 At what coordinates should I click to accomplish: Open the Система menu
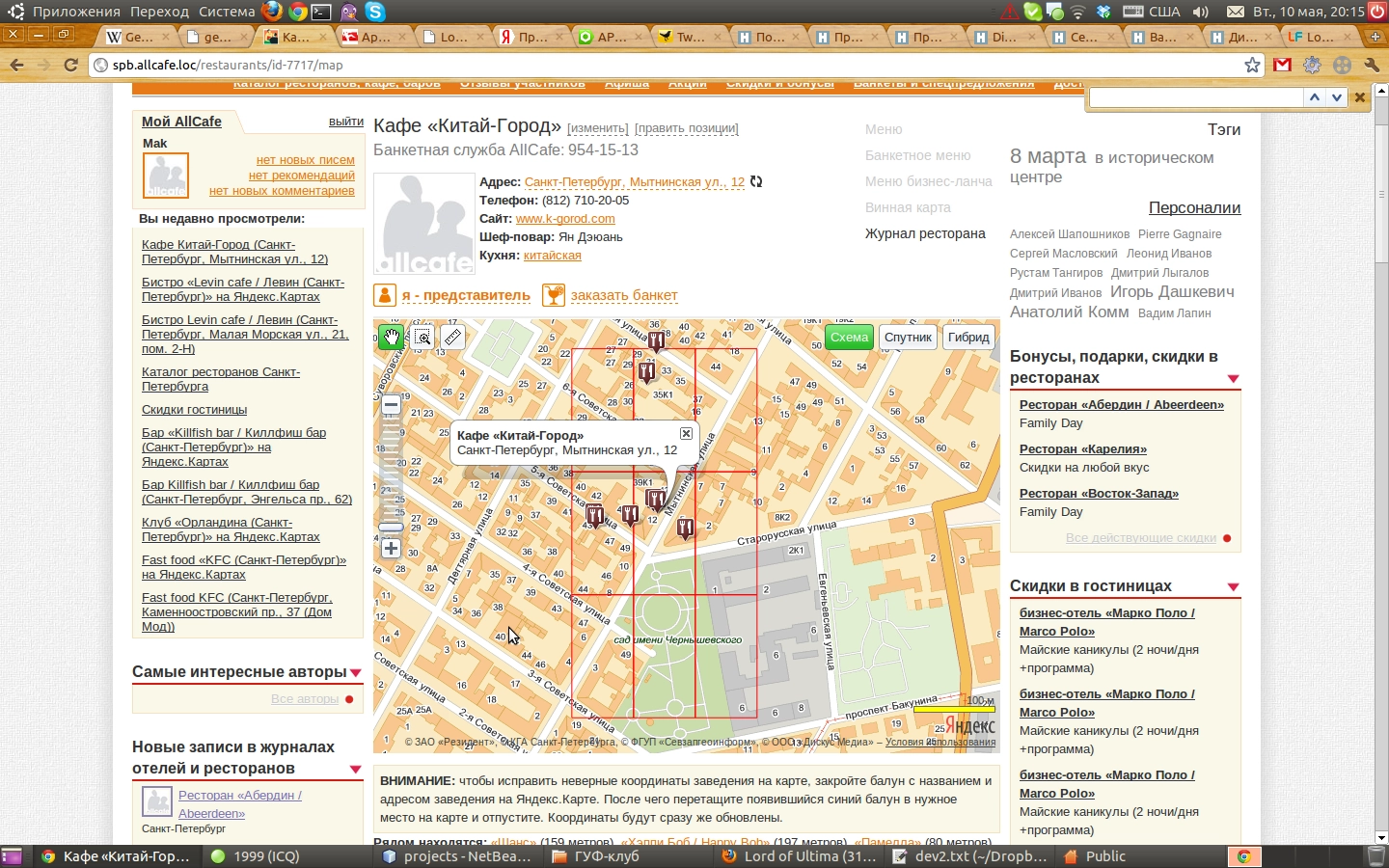click(x=227, y=12)
